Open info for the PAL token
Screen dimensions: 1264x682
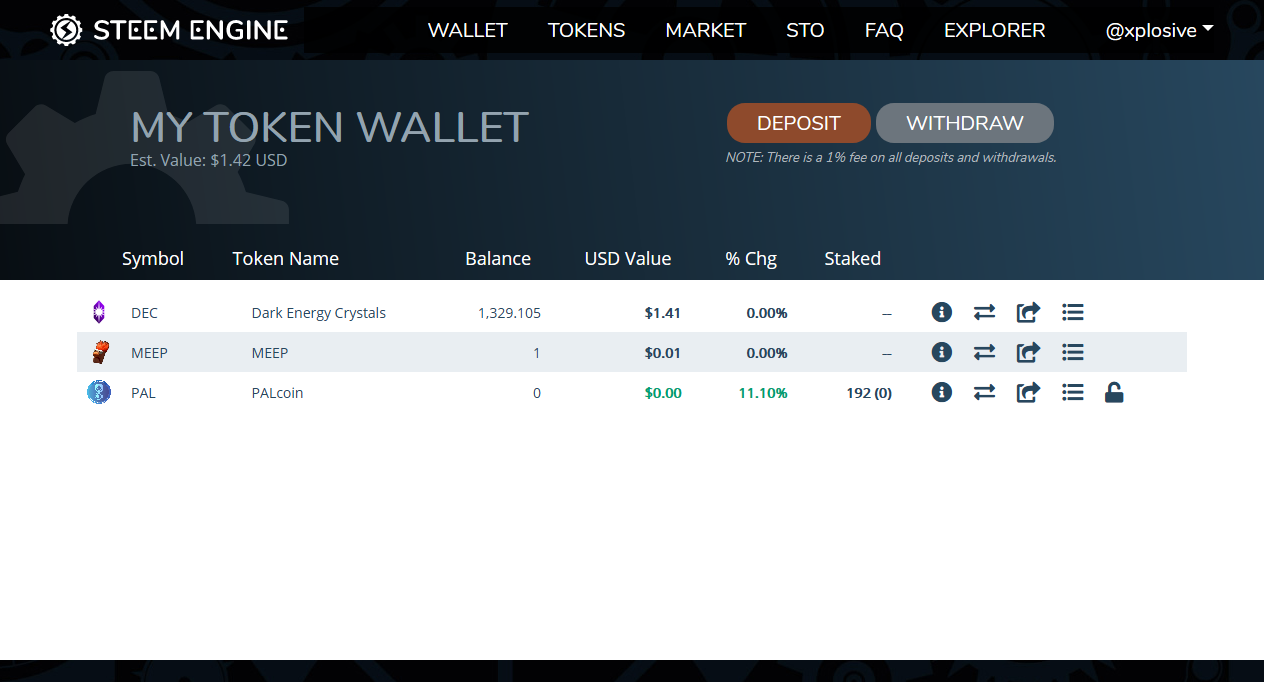(x=941, y=392)
